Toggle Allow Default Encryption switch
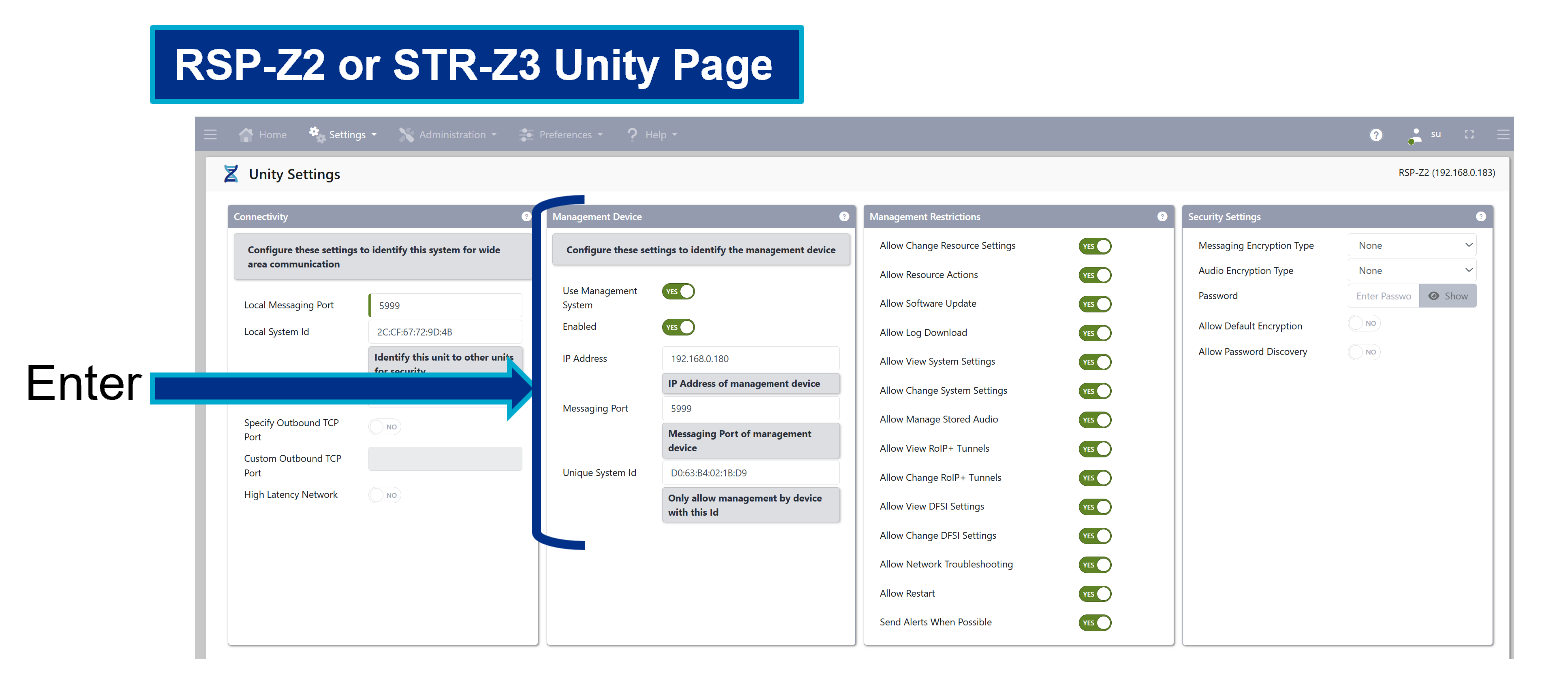Image resolution: width=1548 pixels, height=675 pixels. [x=1364, y=324]
